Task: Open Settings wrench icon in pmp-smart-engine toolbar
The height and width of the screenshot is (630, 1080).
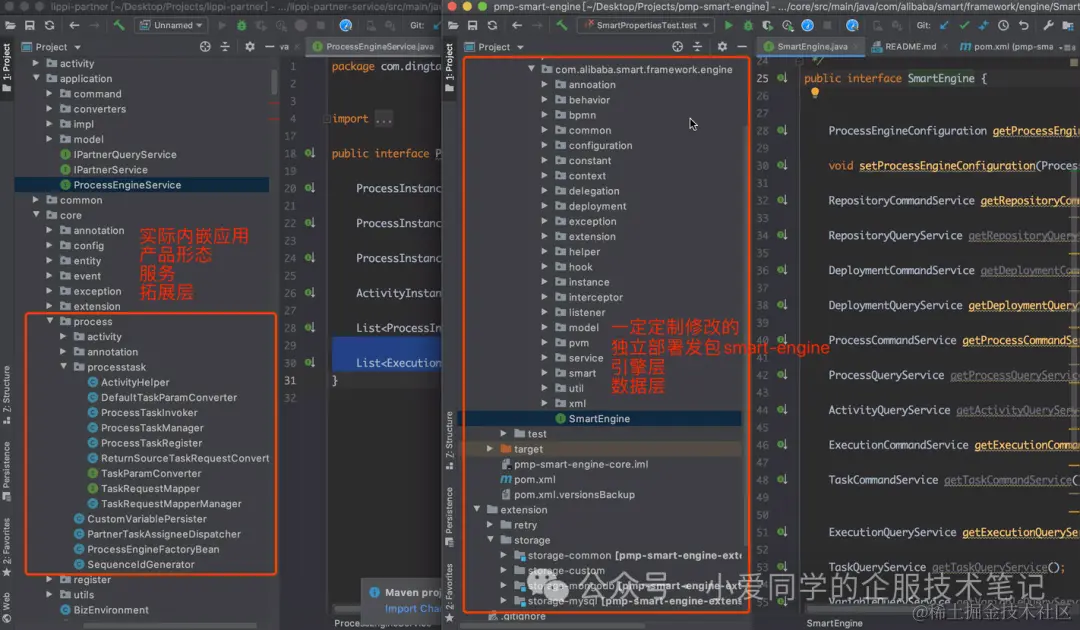Action: click(1048, 25)
